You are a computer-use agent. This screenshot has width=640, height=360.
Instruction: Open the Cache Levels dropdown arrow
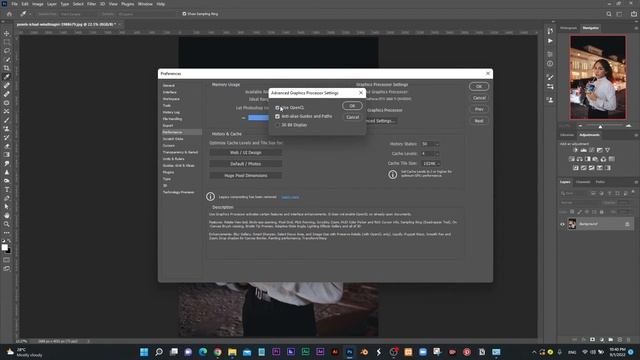[x=437, y=154]
